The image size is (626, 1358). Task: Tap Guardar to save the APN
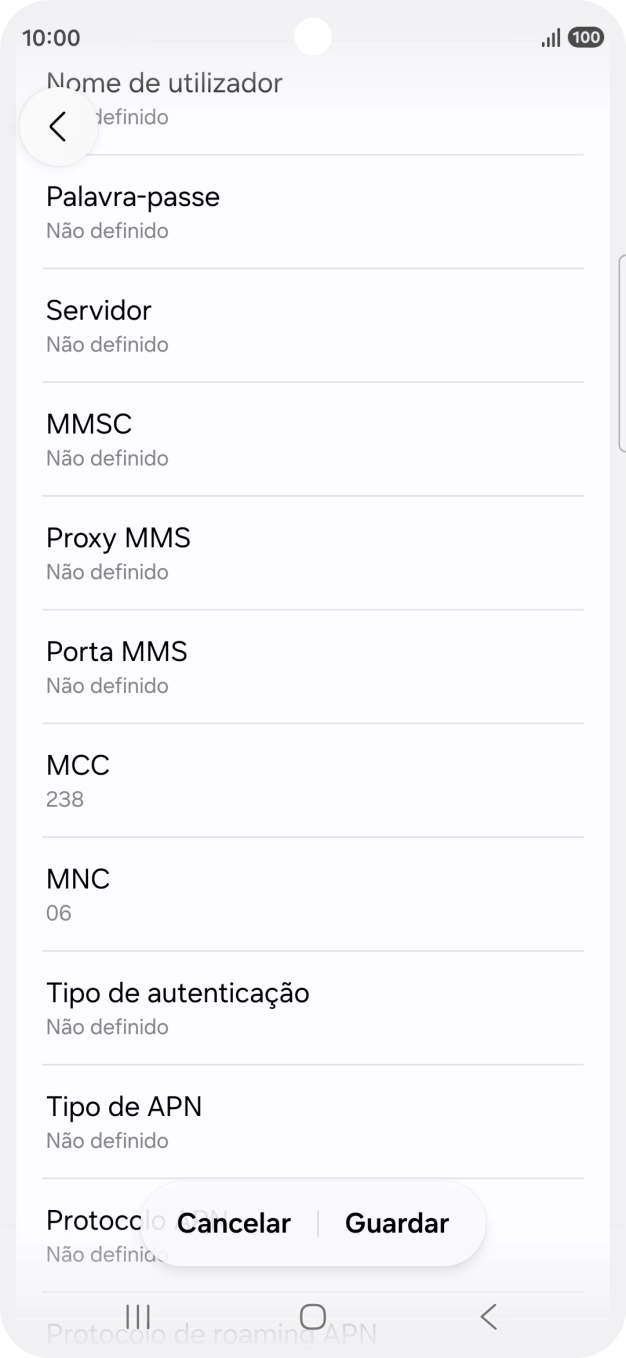tap(396, 1223)
